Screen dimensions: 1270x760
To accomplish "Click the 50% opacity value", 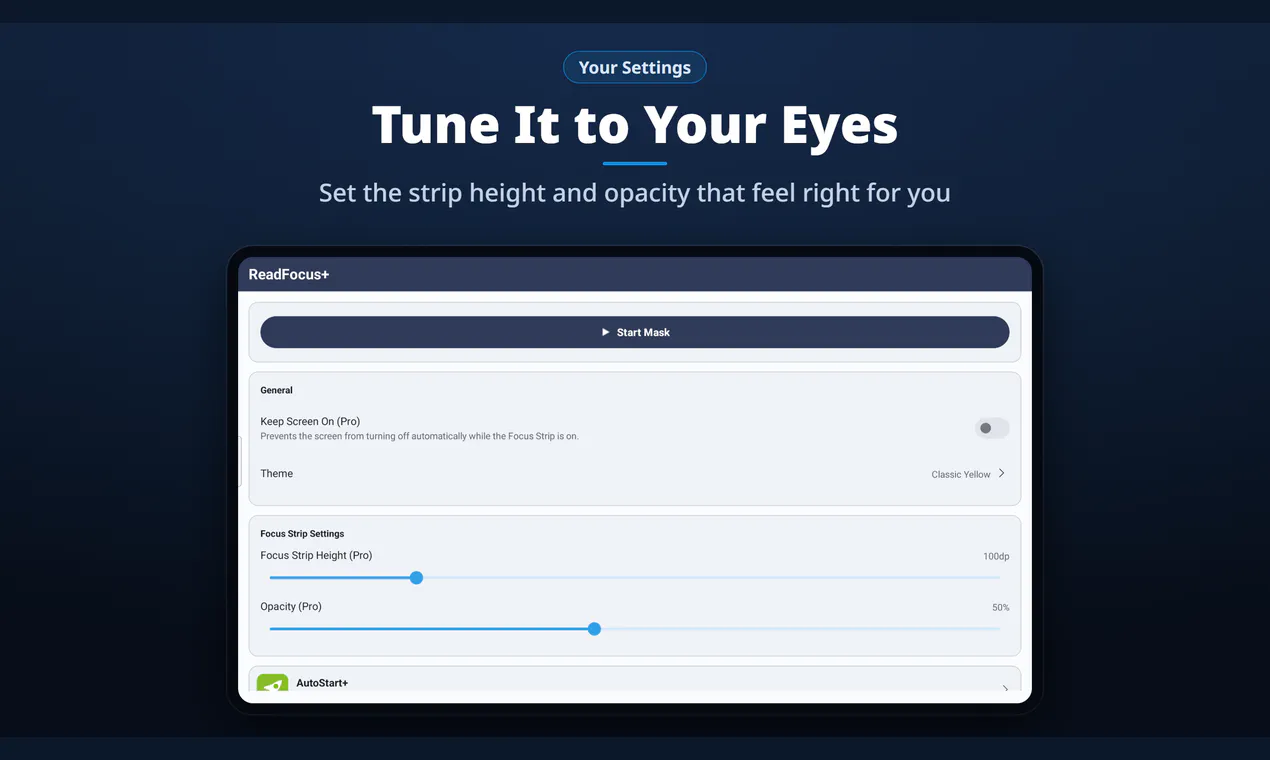I will [1000, 608].
